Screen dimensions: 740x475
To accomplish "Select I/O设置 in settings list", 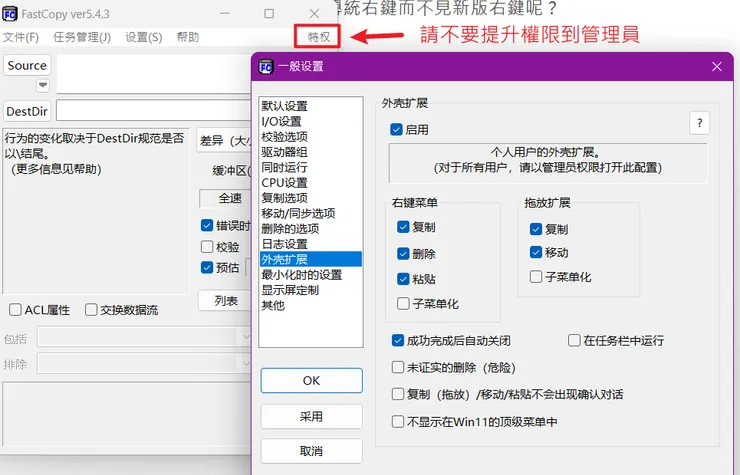I will coord(311,121).
